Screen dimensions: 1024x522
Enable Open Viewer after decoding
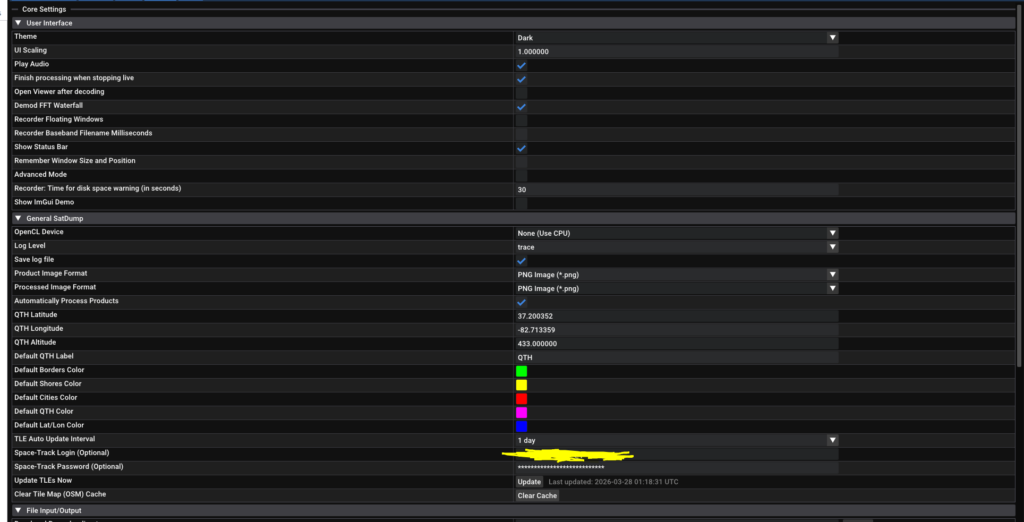pyautogui.click(x=521, y=92)
